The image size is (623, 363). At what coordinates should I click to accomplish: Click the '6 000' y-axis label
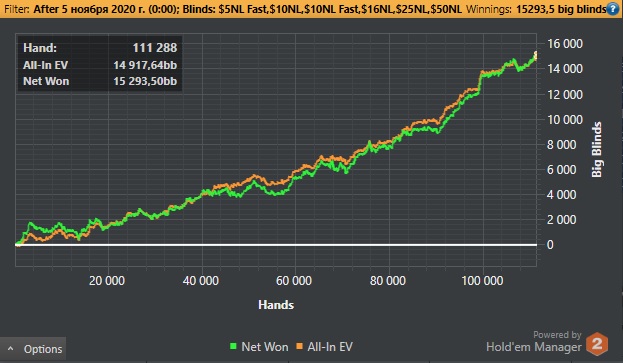[561, 170]
